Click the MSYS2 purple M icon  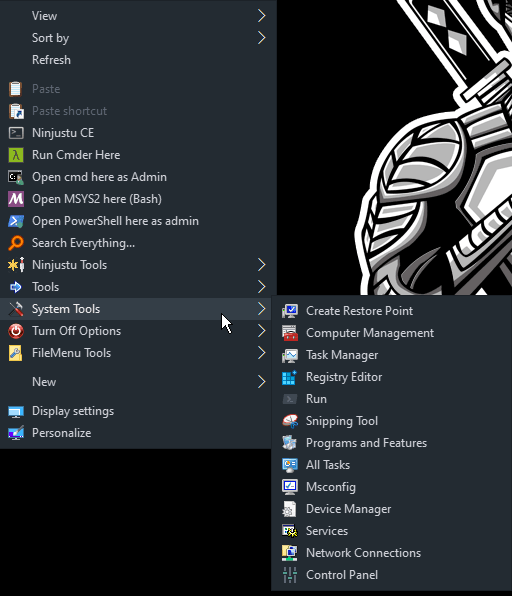tap(16, 199)
